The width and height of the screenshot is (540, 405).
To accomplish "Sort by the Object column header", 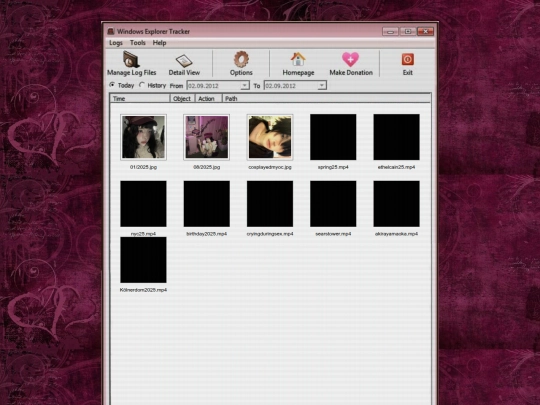I will [x=182, y=98].
